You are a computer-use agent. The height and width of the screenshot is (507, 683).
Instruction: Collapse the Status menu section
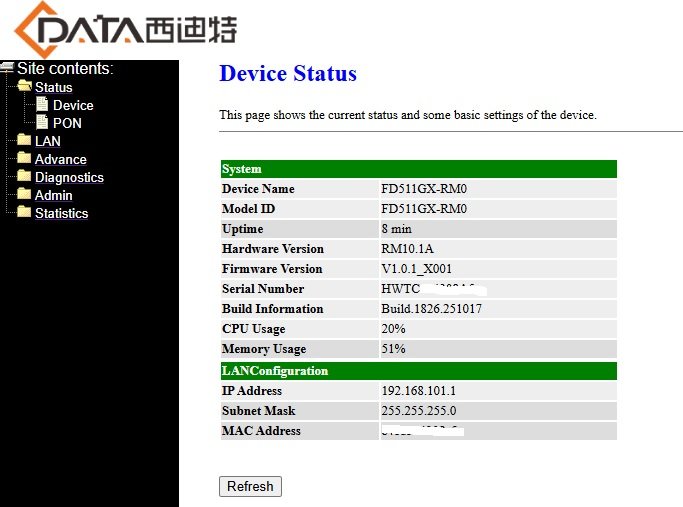pyautogui.click(x=54, y=87)
